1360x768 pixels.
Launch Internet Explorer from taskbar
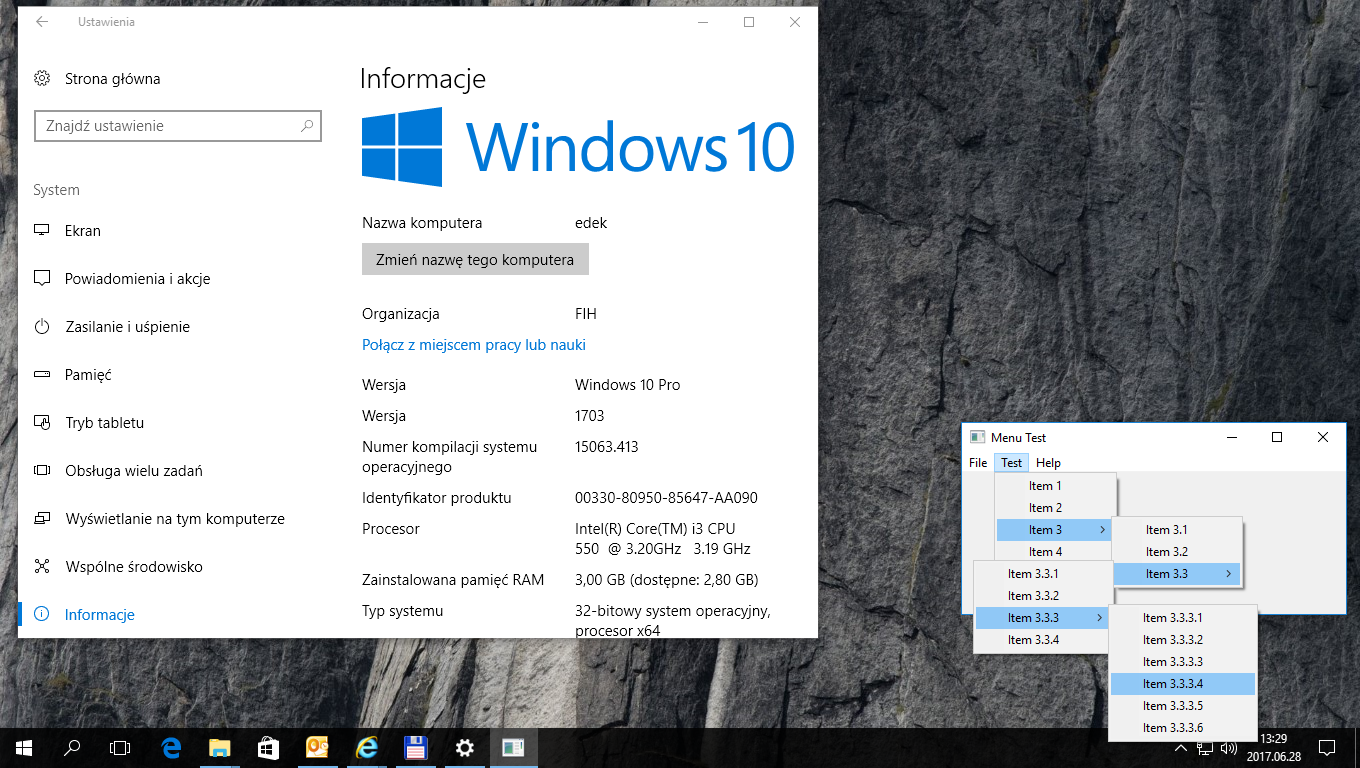[367, 747]
